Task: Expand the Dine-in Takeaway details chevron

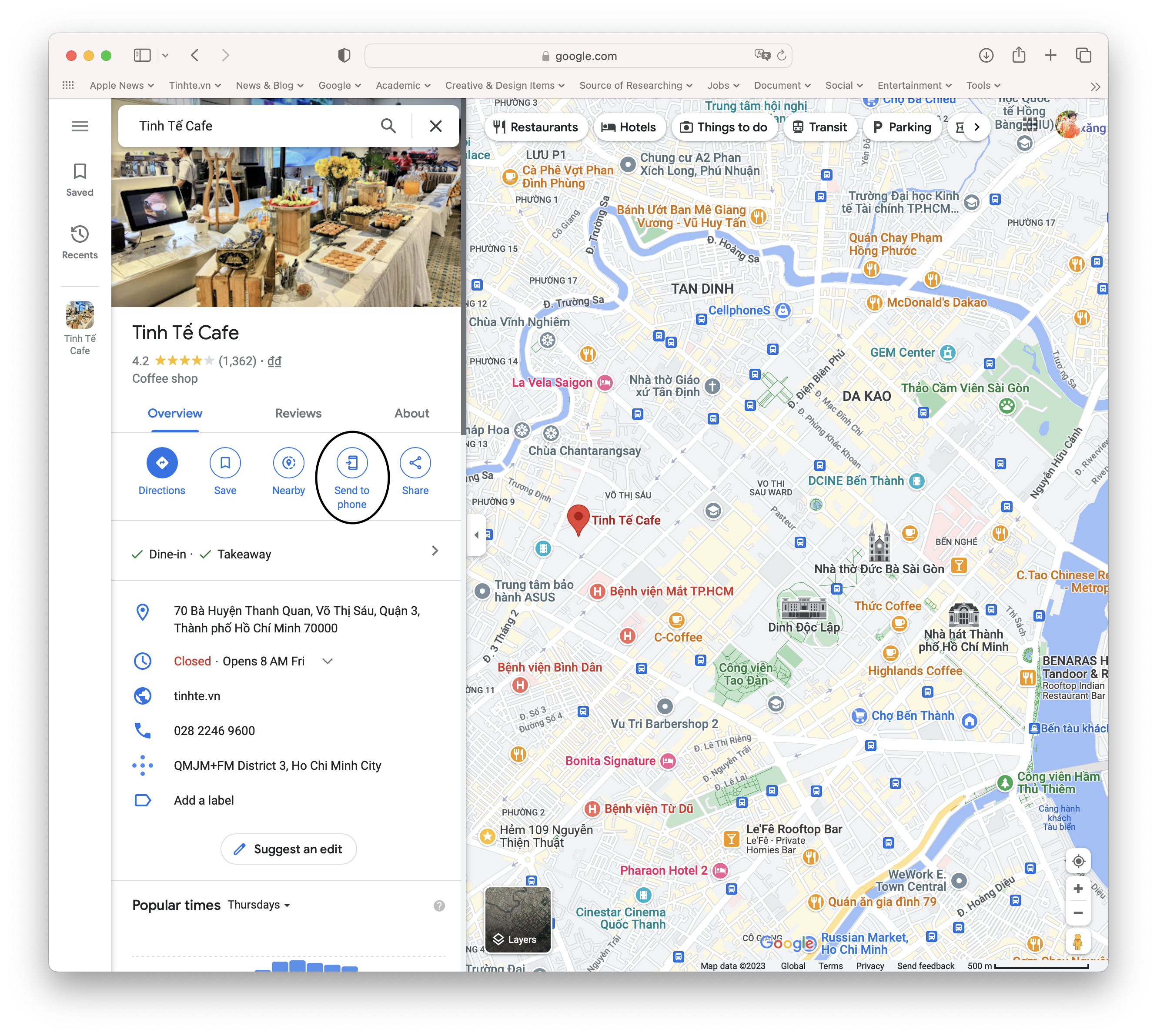Action: click(435, 551)
